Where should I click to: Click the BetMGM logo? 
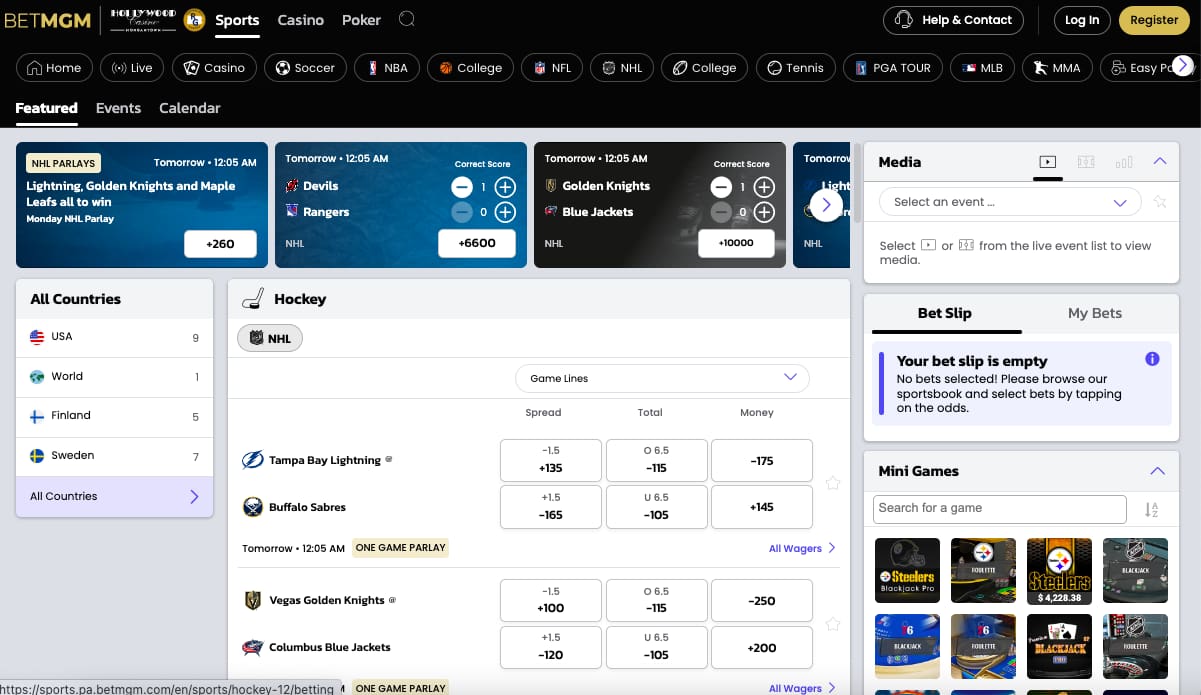[47, 20]
